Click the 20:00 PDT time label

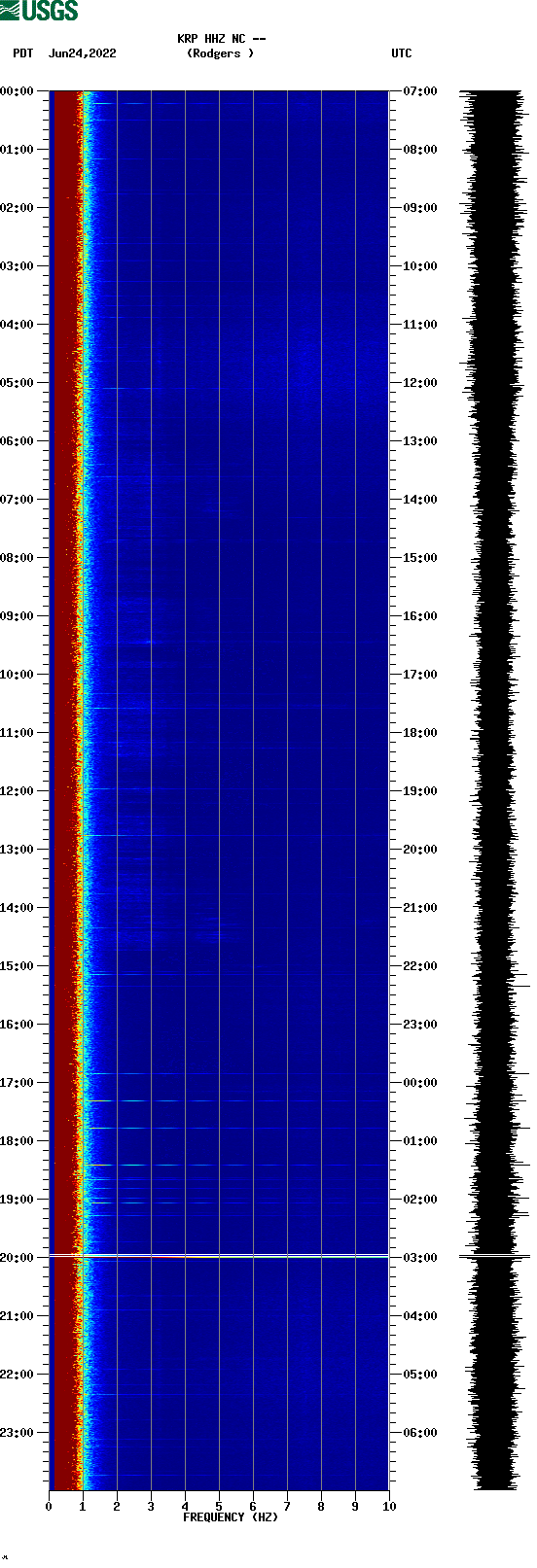click(18, 1258)
